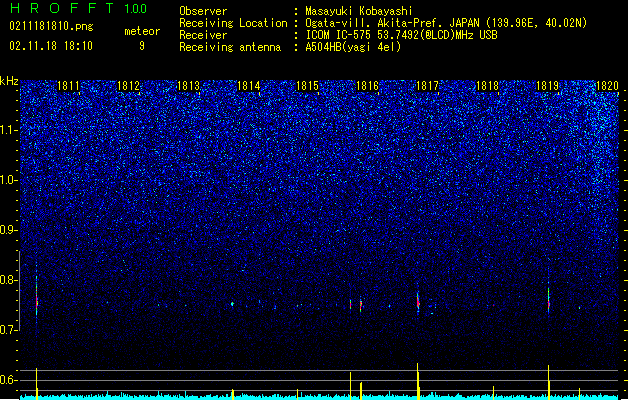Click the meteor count label

click(142, 31)
